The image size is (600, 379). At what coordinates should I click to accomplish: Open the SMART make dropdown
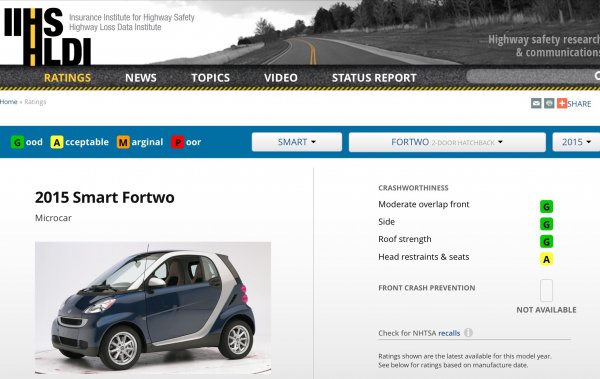coord(297,142)
